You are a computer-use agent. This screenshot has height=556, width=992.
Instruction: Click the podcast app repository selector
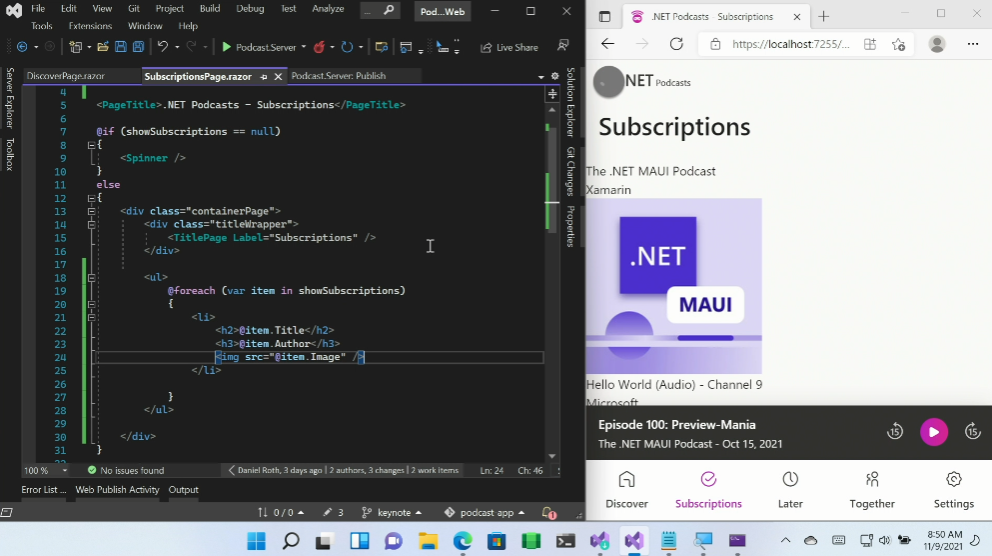[485, 512]
